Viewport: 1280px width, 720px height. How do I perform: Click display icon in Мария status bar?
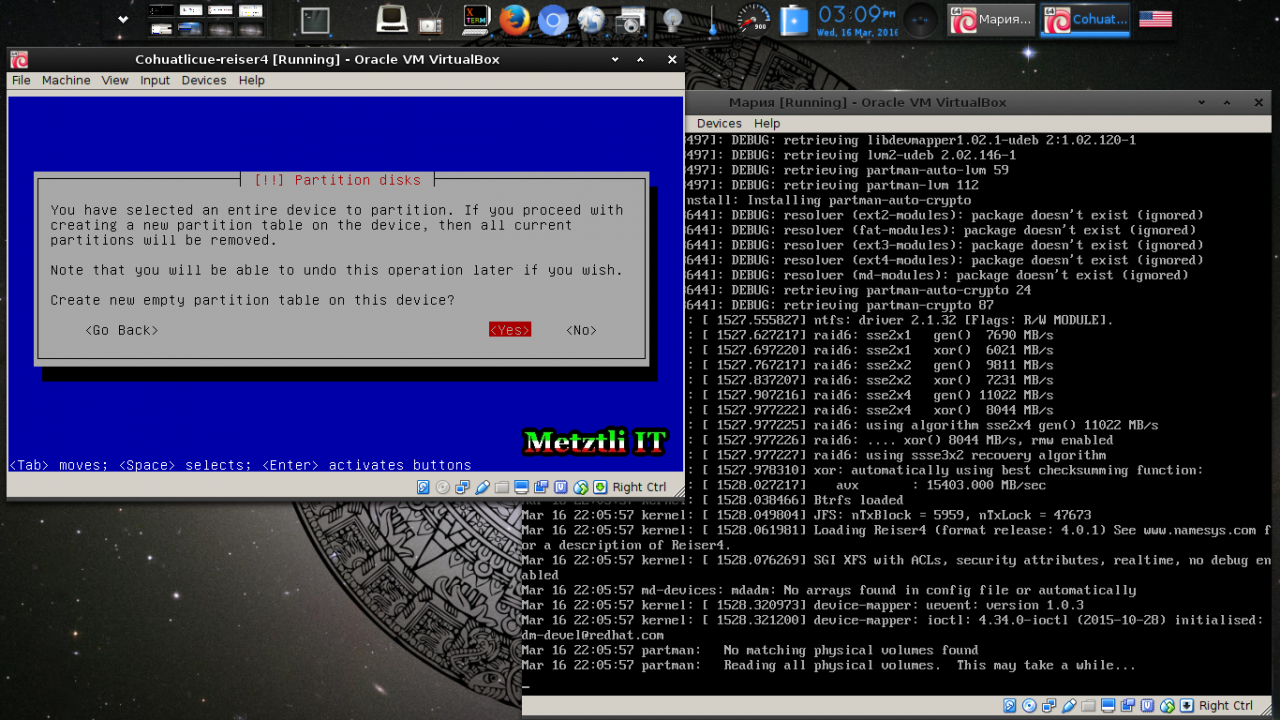pos(1108,706)
